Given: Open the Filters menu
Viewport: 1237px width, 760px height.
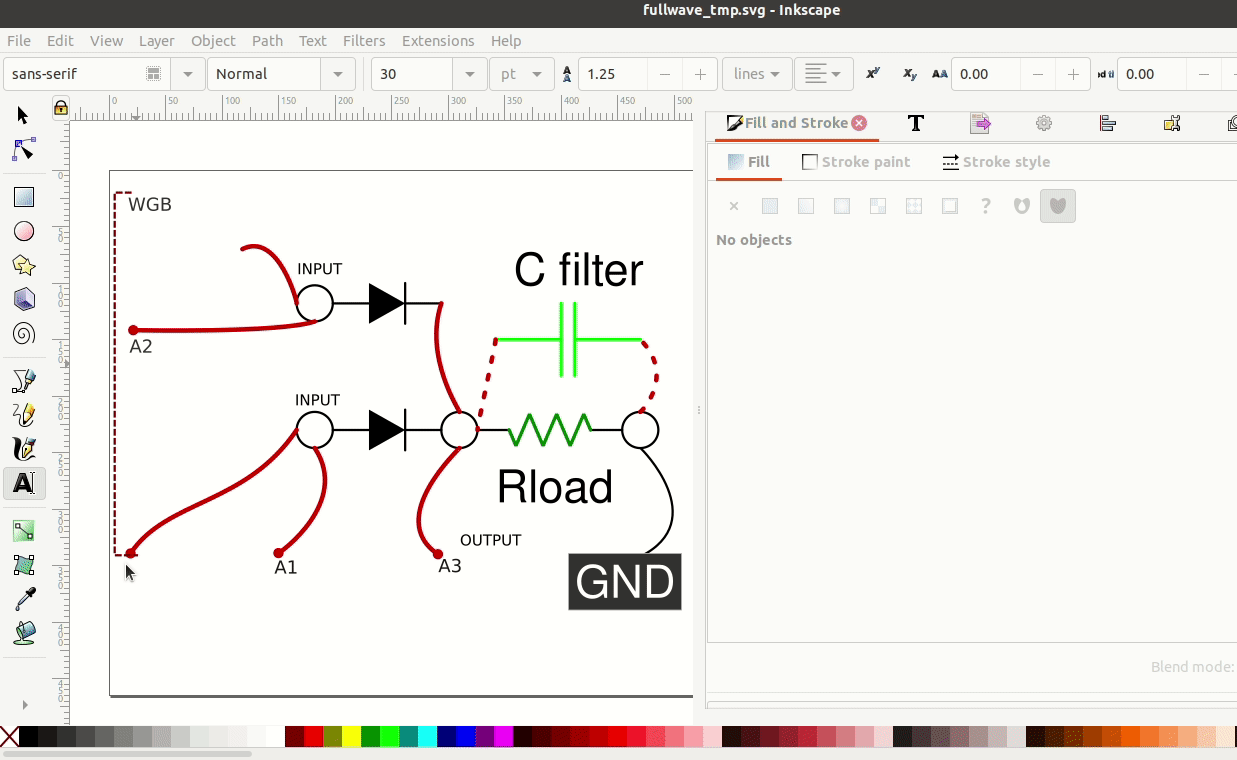Looking at the screenshot, I should click(364, 41).
